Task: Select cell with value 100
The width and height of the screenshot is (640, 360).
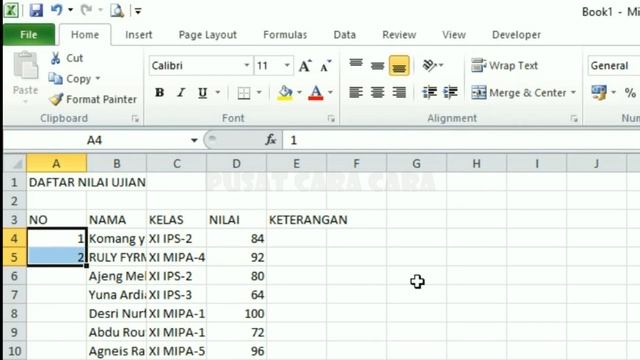Action: [236, 313]
